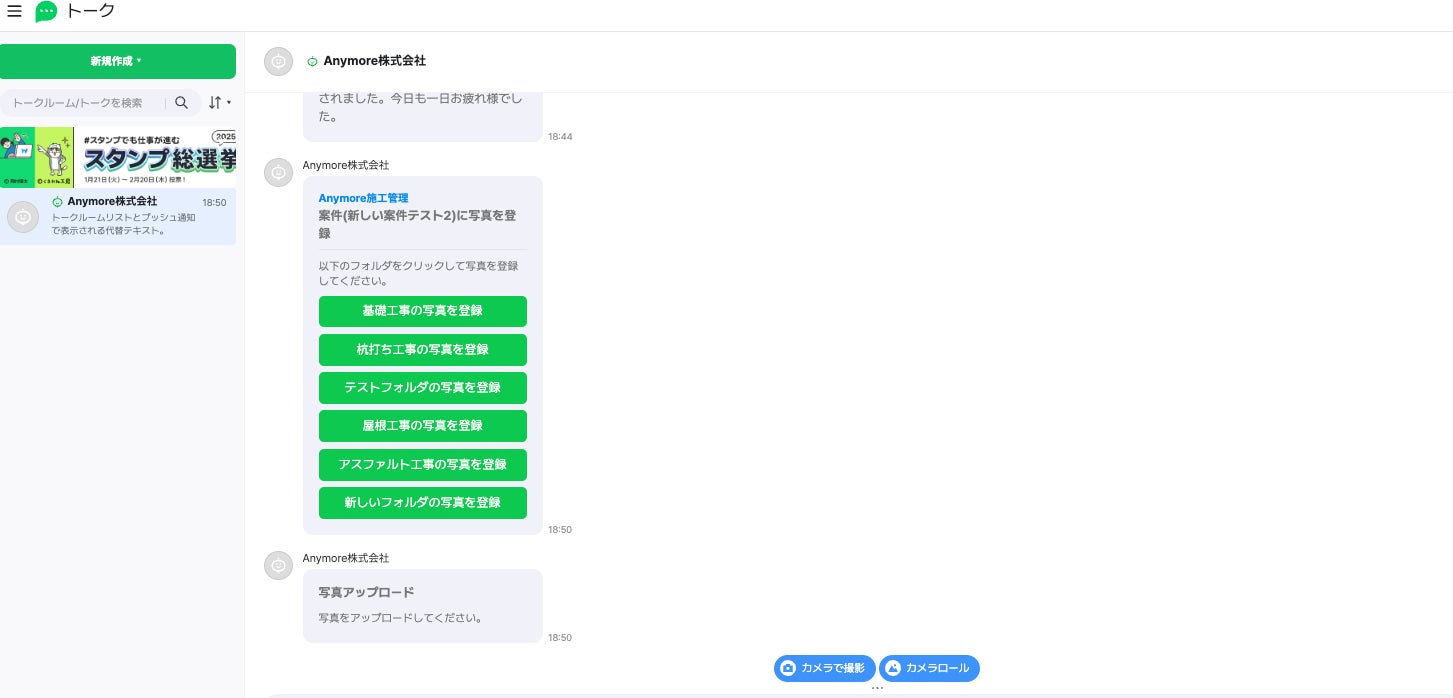Tap the カメラで撮影 quick reply
1453x698 pixels.
[x=825, y=668]
